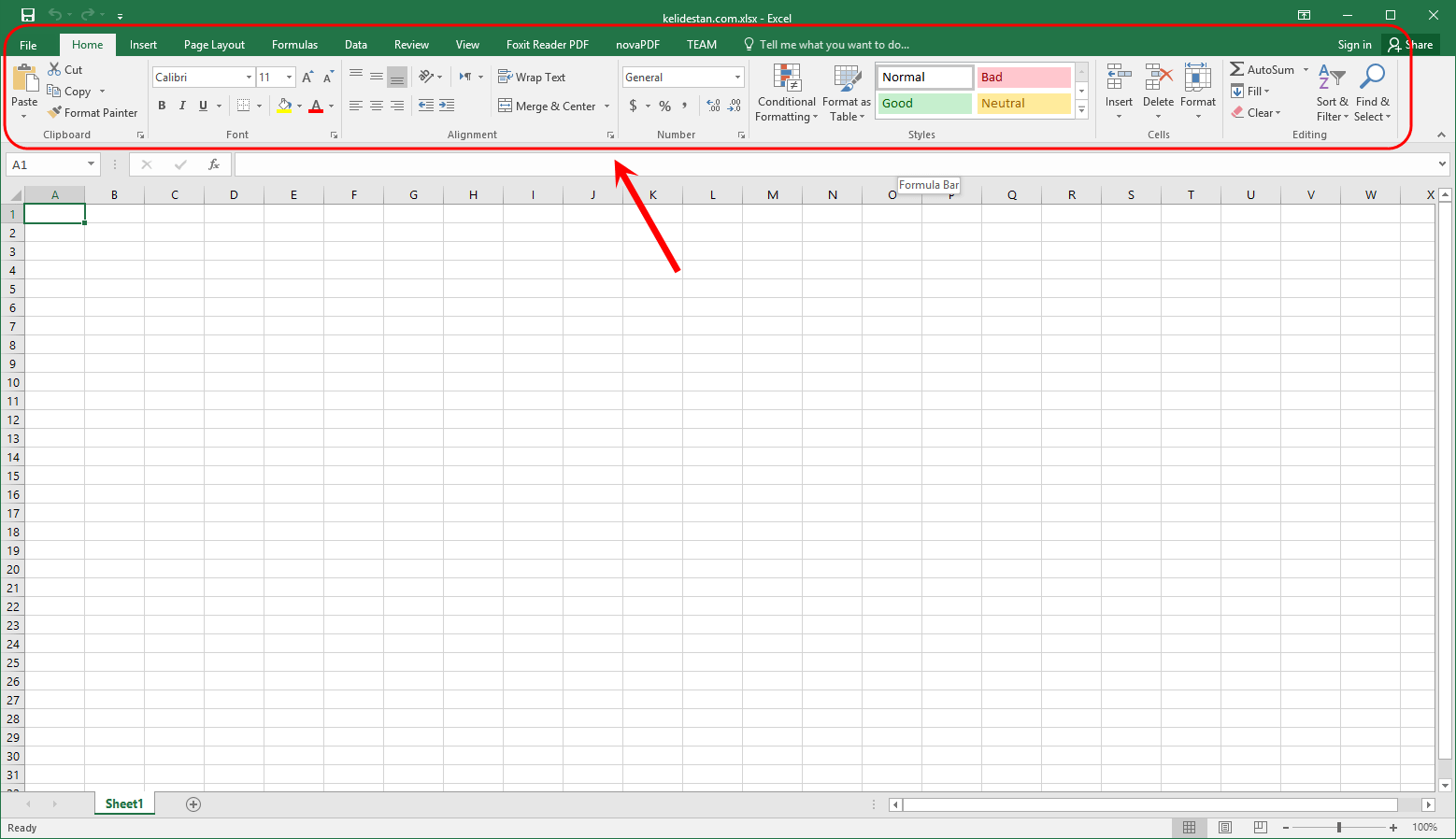Apply middle align to cells
Image resolution: width=1456 pixels, height=839 pixels.
pos(377,77)
